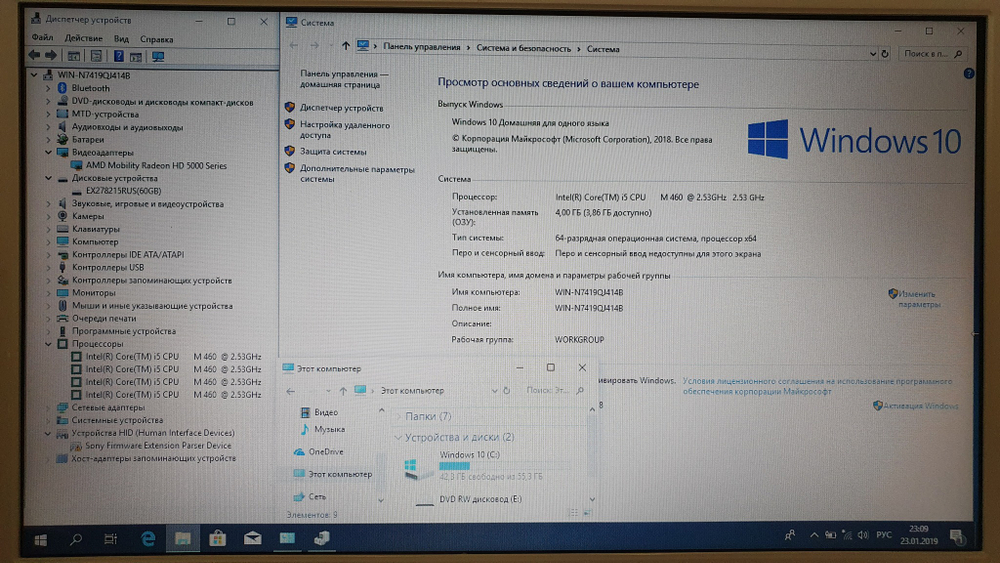Expand the Папки (7) group
1000x563 pixels.
[x=399, y=416]
